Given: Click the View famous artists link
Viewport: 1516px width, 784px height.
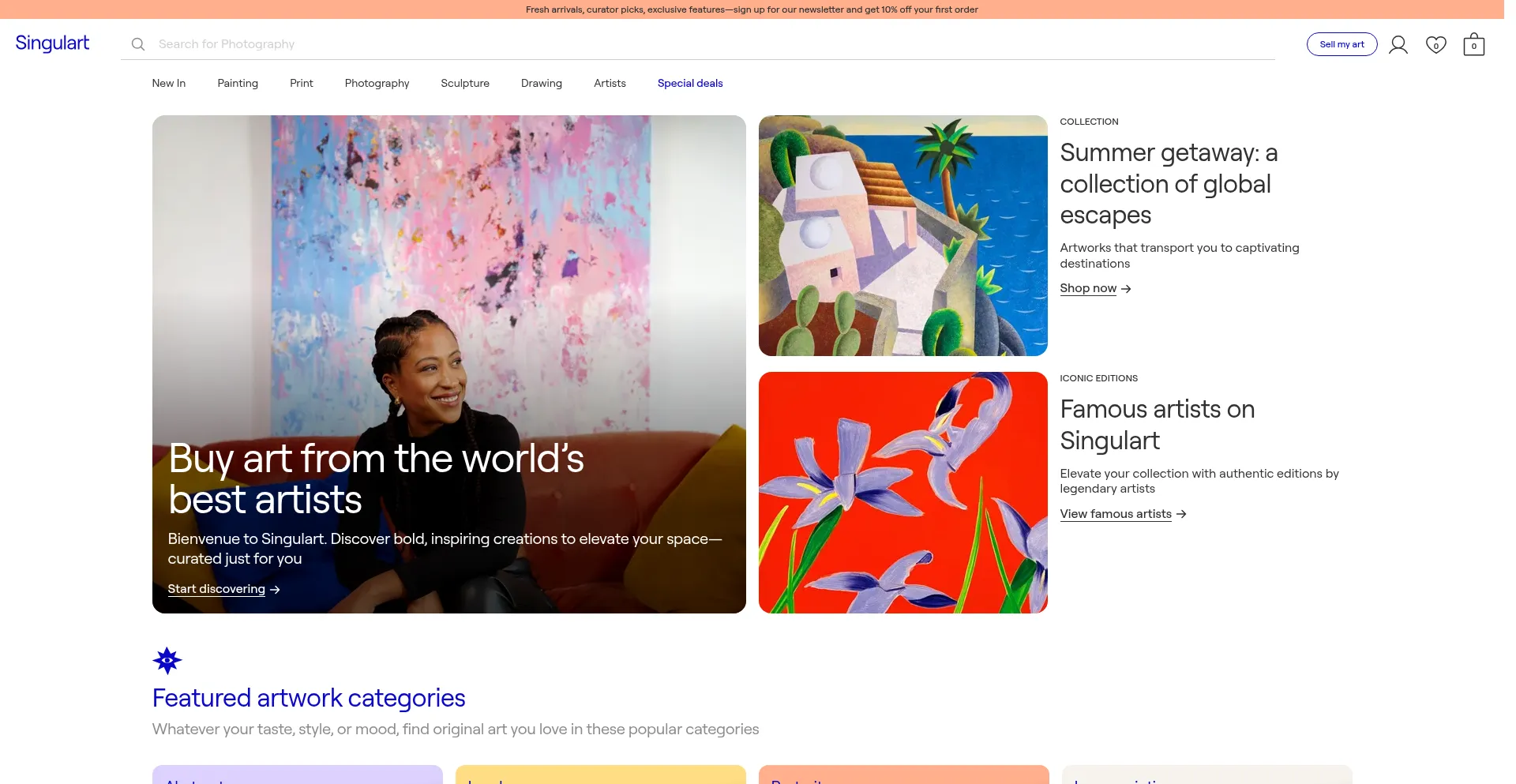Looking at the screenshot, I should (x=1116, y=514).
